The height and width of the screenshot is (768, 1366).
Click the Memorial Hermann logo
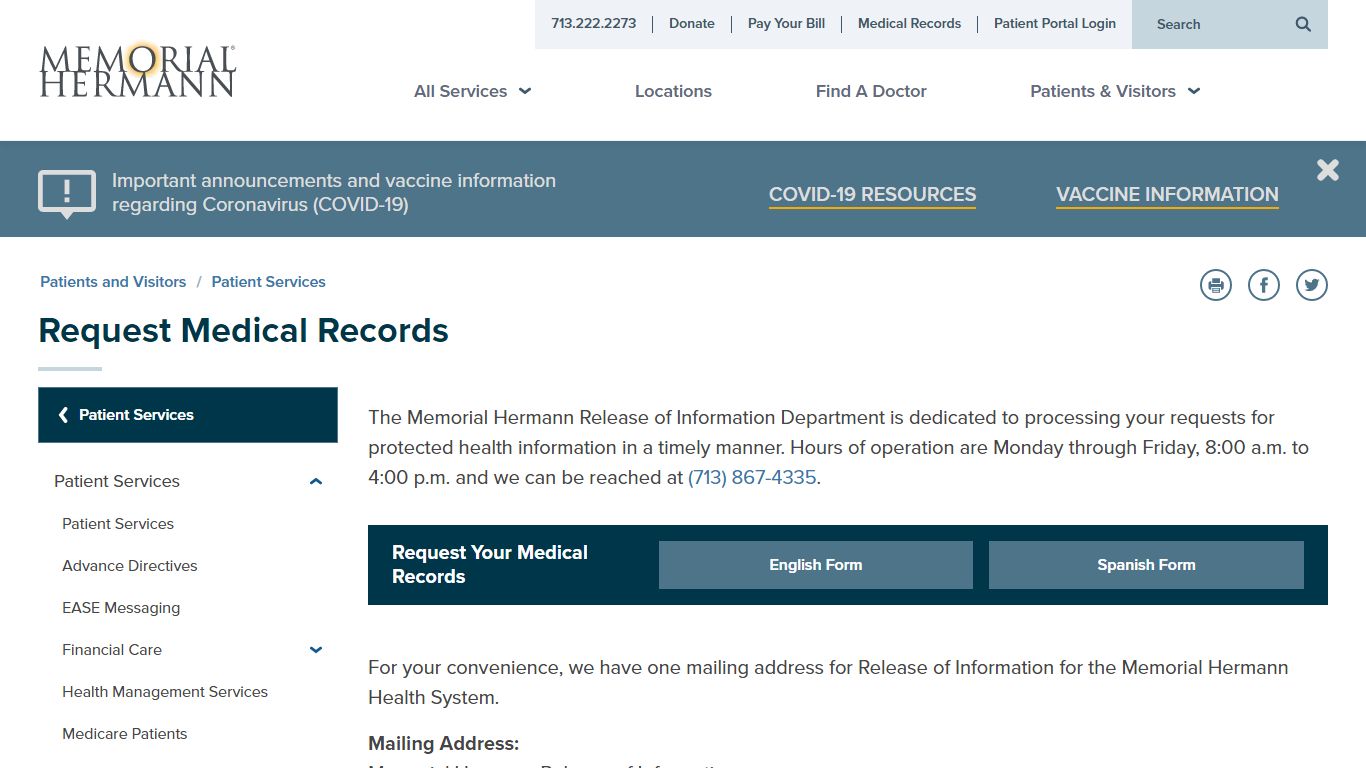pyautogui.click(x=137, y=69)
